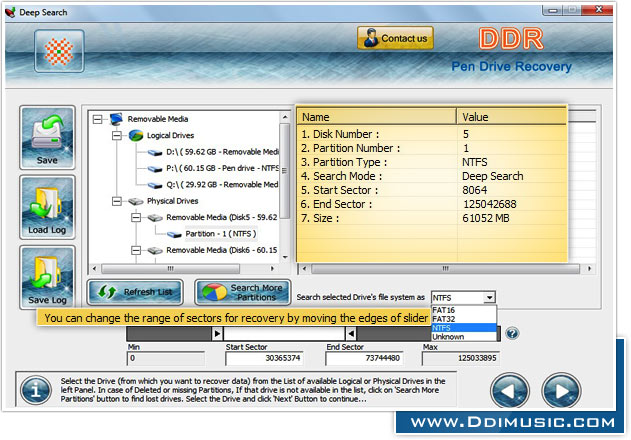The image size is (631, 440).
Task: Select Removable Media Disk5 - 59.62 entry
Action: point(222,217)
